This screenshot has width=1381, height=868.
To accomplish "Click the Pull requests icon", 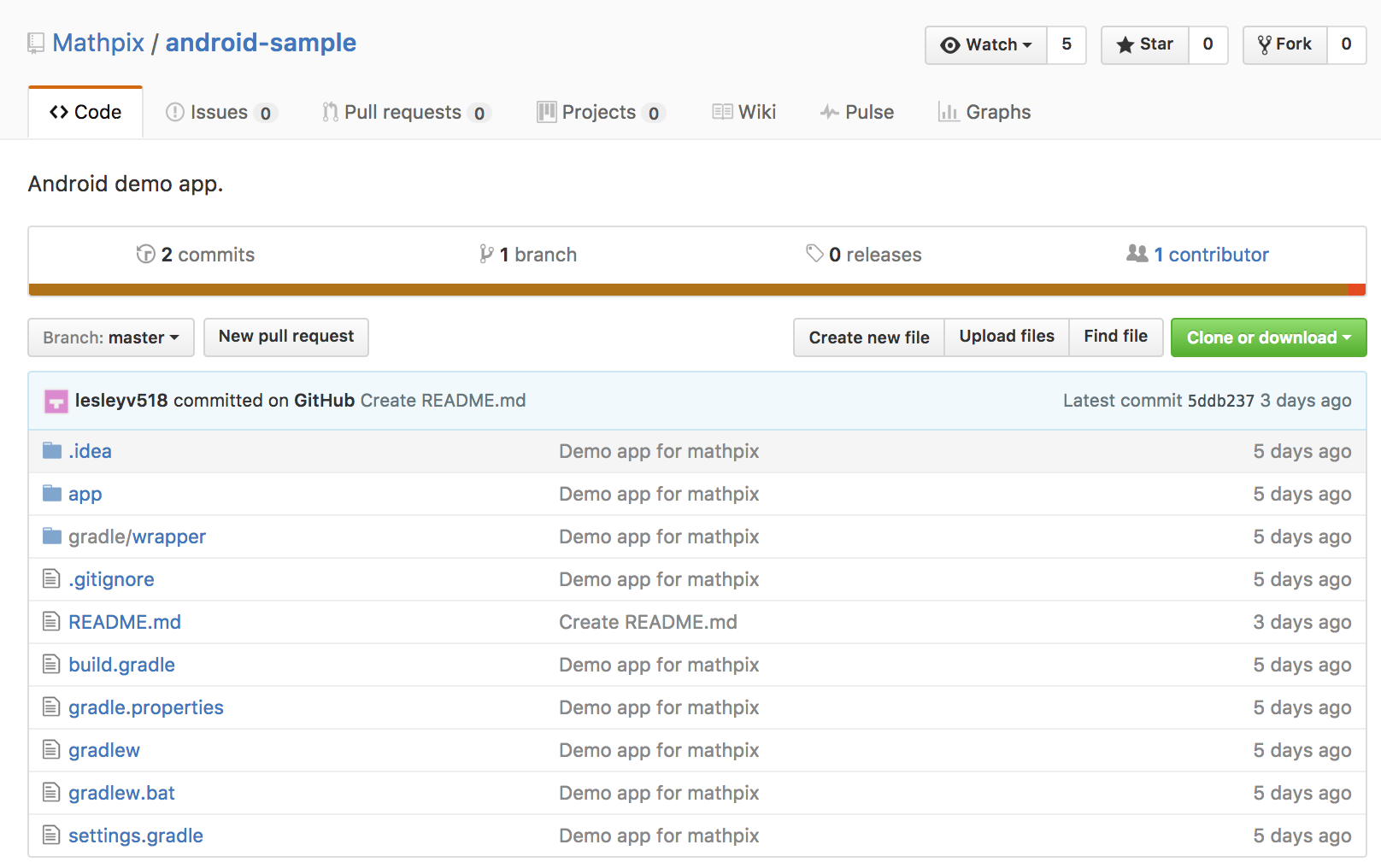I will point(330,112).
